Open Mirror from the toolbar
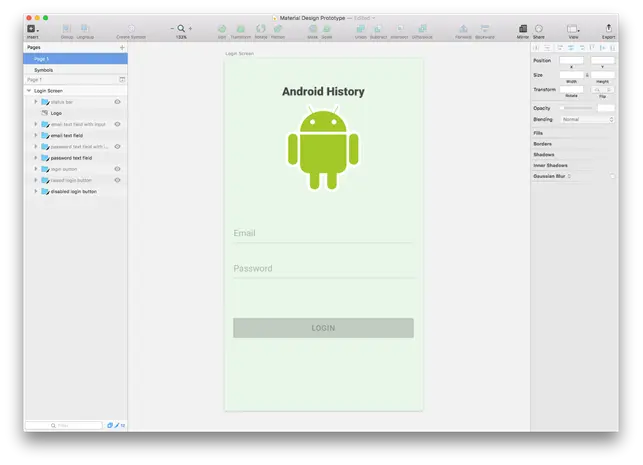Viewport: 643px width, 465px height. pyautogui.click(x=523, y=28)
